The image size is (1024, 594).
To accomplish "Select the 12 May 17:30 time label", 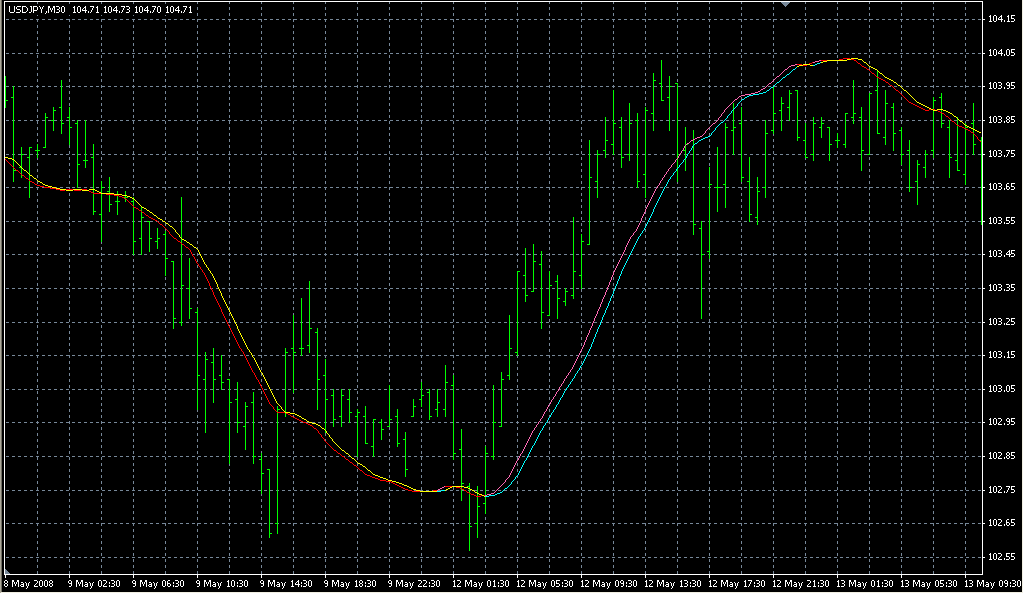I will [x=735, y=583].
